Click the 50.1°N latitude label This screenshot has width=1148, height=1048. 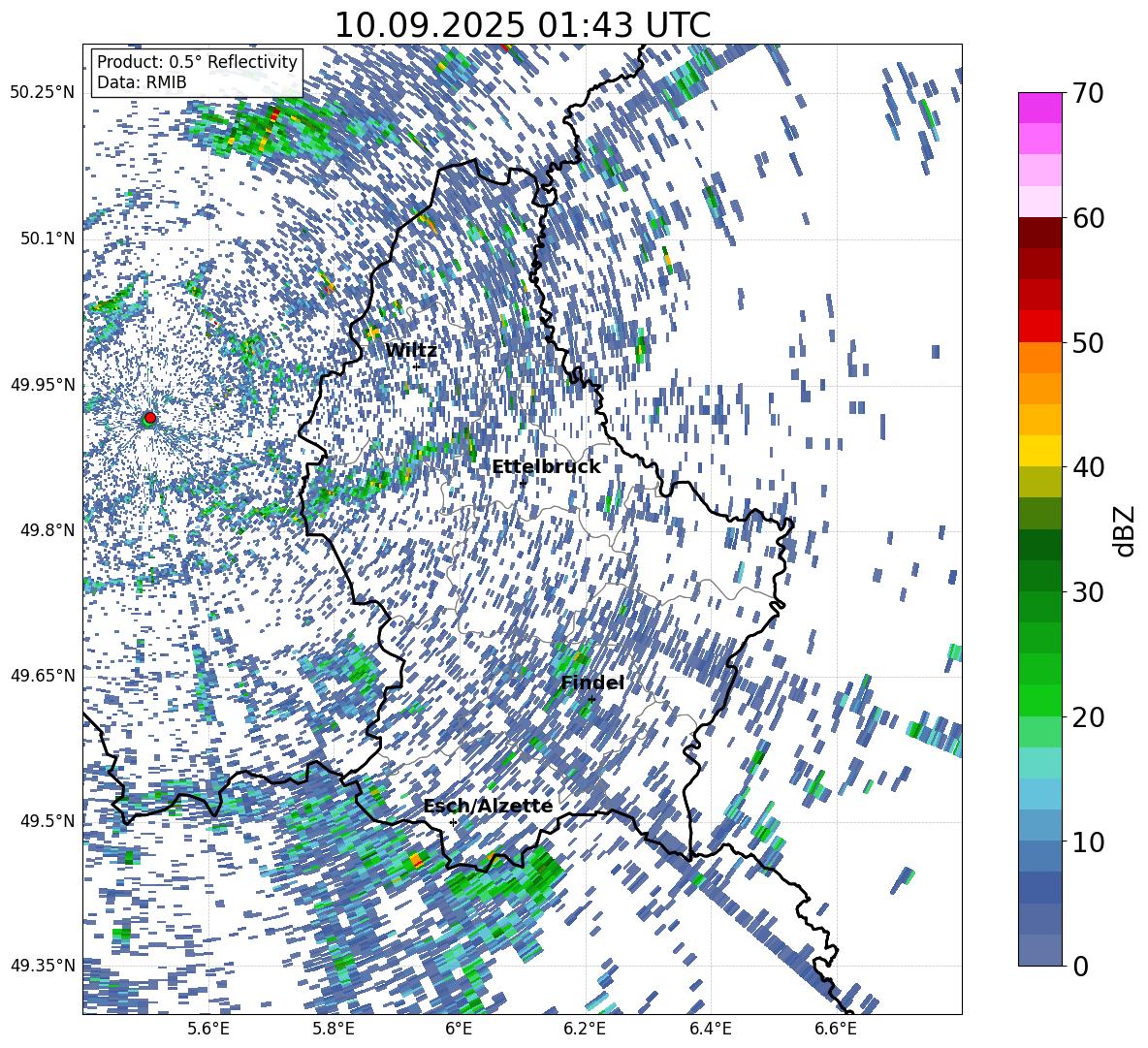coord(48,238)
